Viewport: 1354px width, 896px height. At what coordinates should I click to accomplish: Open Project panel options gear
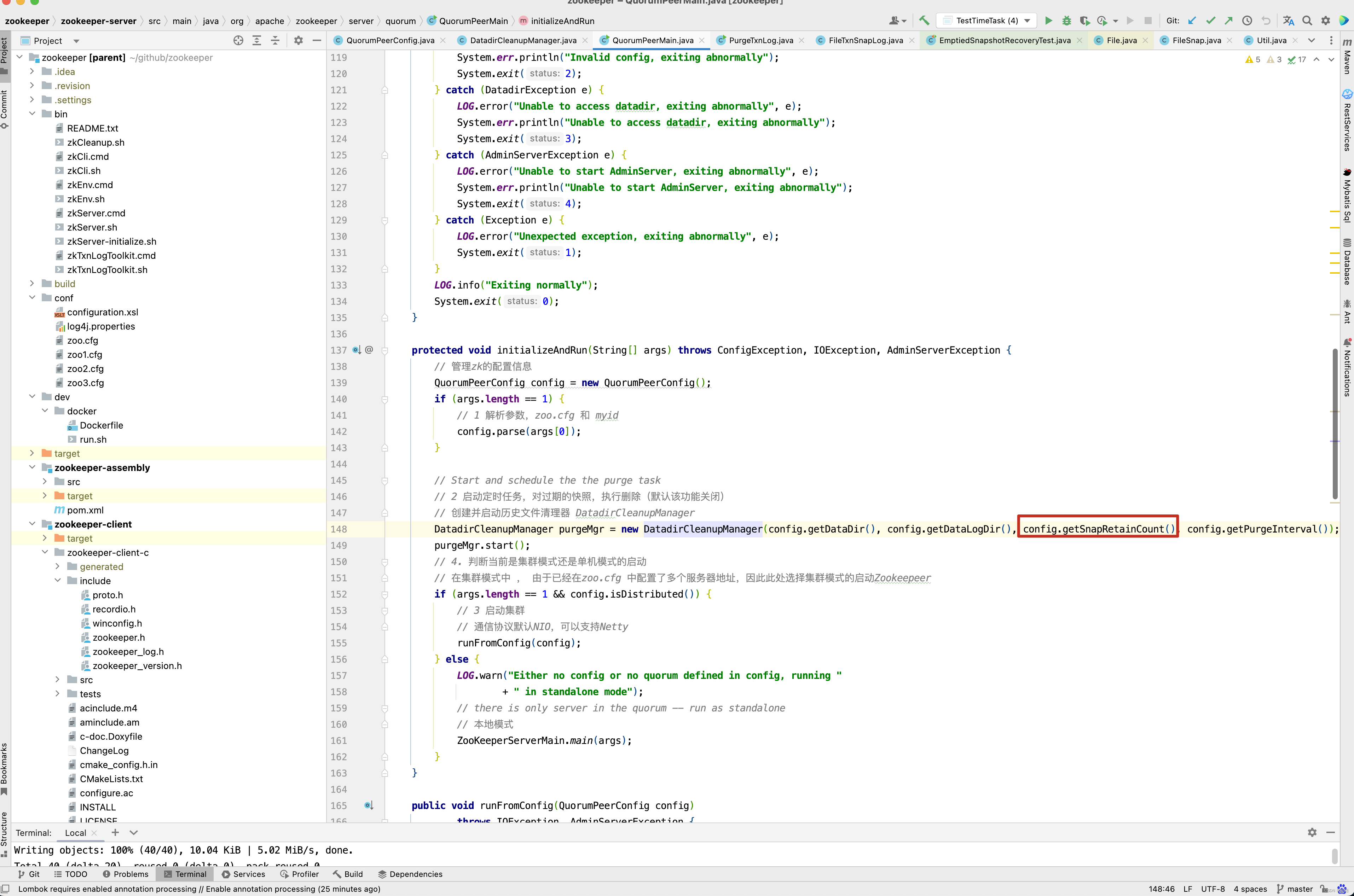tap(298, 41)
